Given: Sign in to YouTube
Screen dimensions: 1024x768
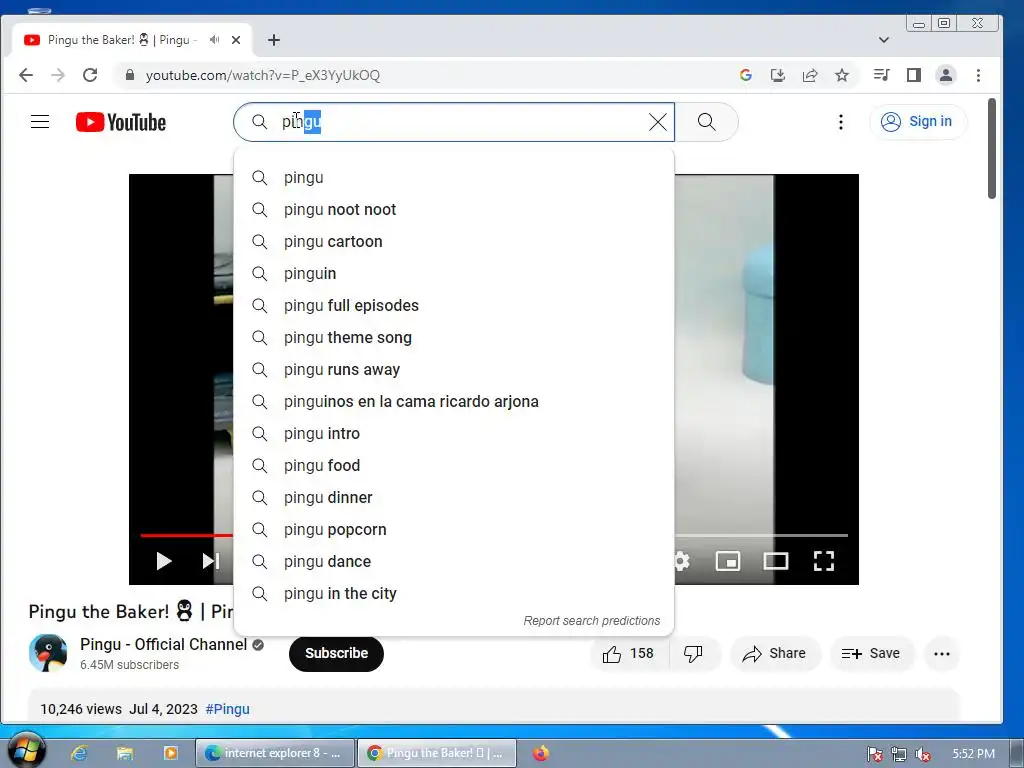Looking at the screenshot, I should [918, 121].
